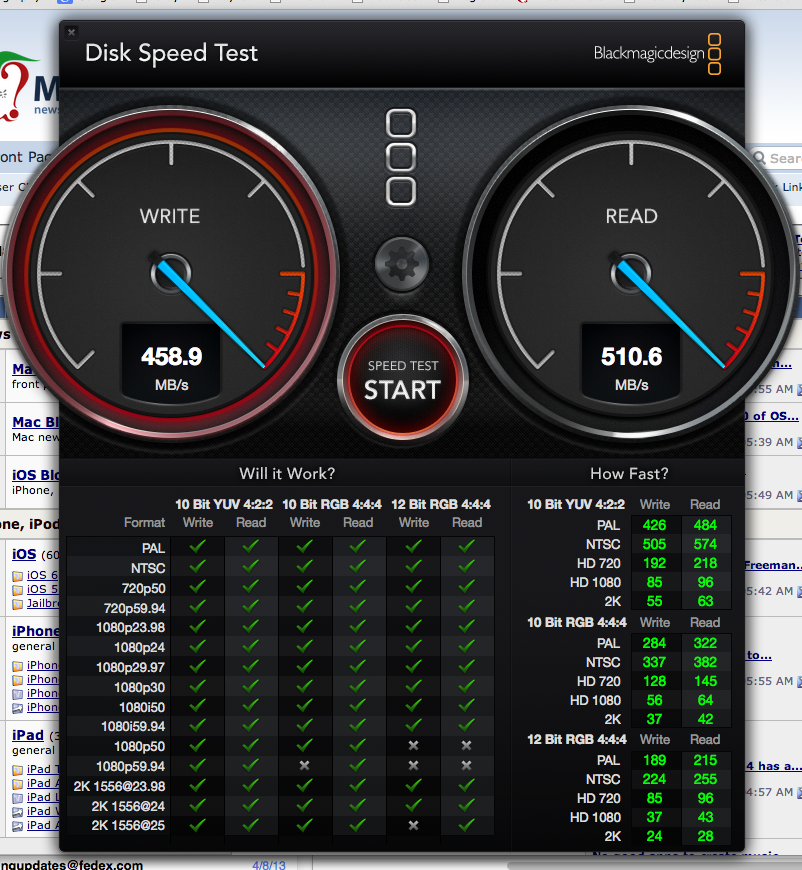This screenshot has width=802, height=870.
Task: Open the '4 has a...' thread link
Action: point(774,766)
